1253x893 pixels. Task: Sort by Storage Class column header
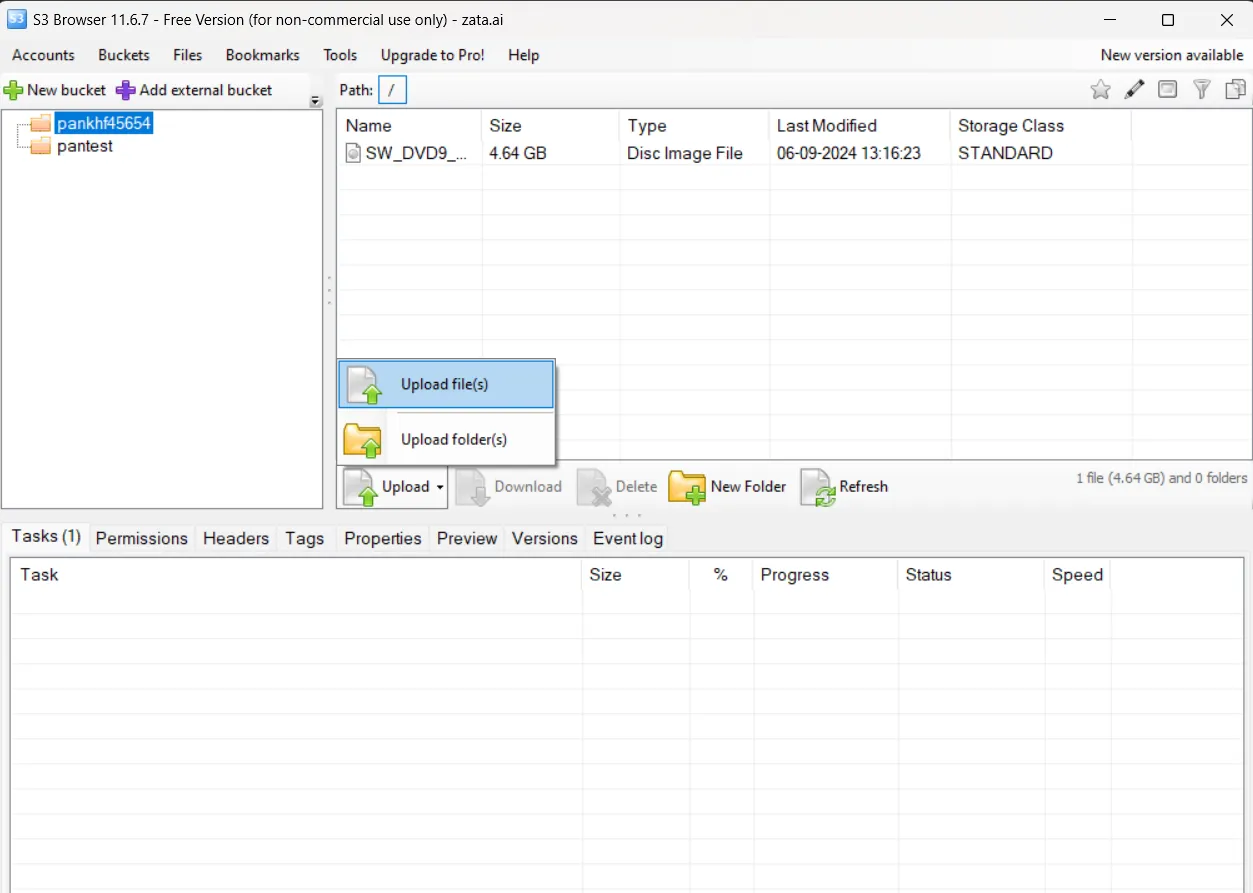click(1041, 126)
